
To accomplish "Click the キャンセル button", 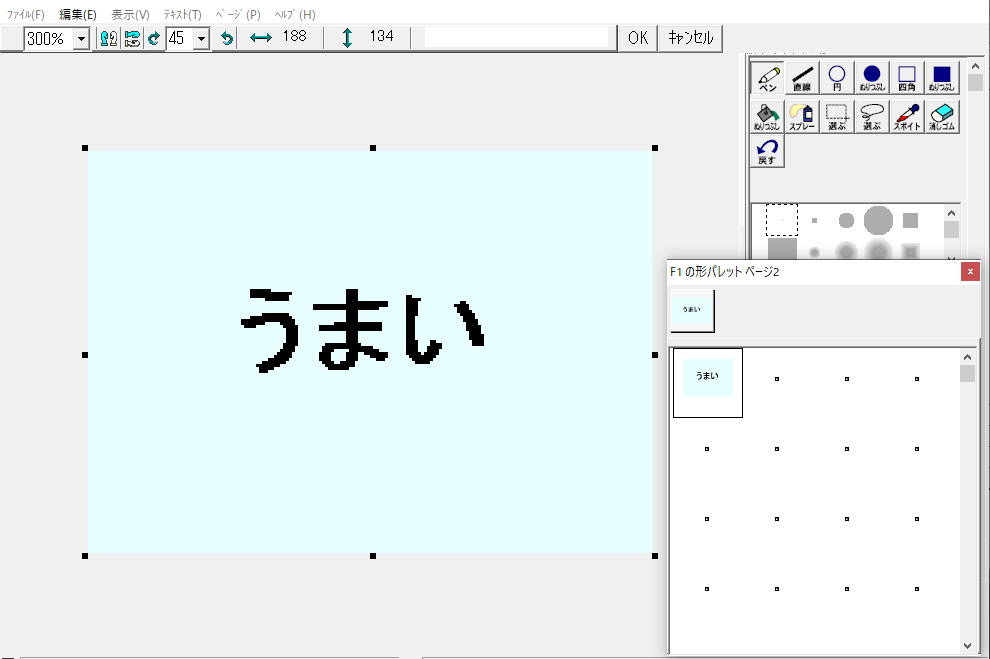I will (690, 38).
